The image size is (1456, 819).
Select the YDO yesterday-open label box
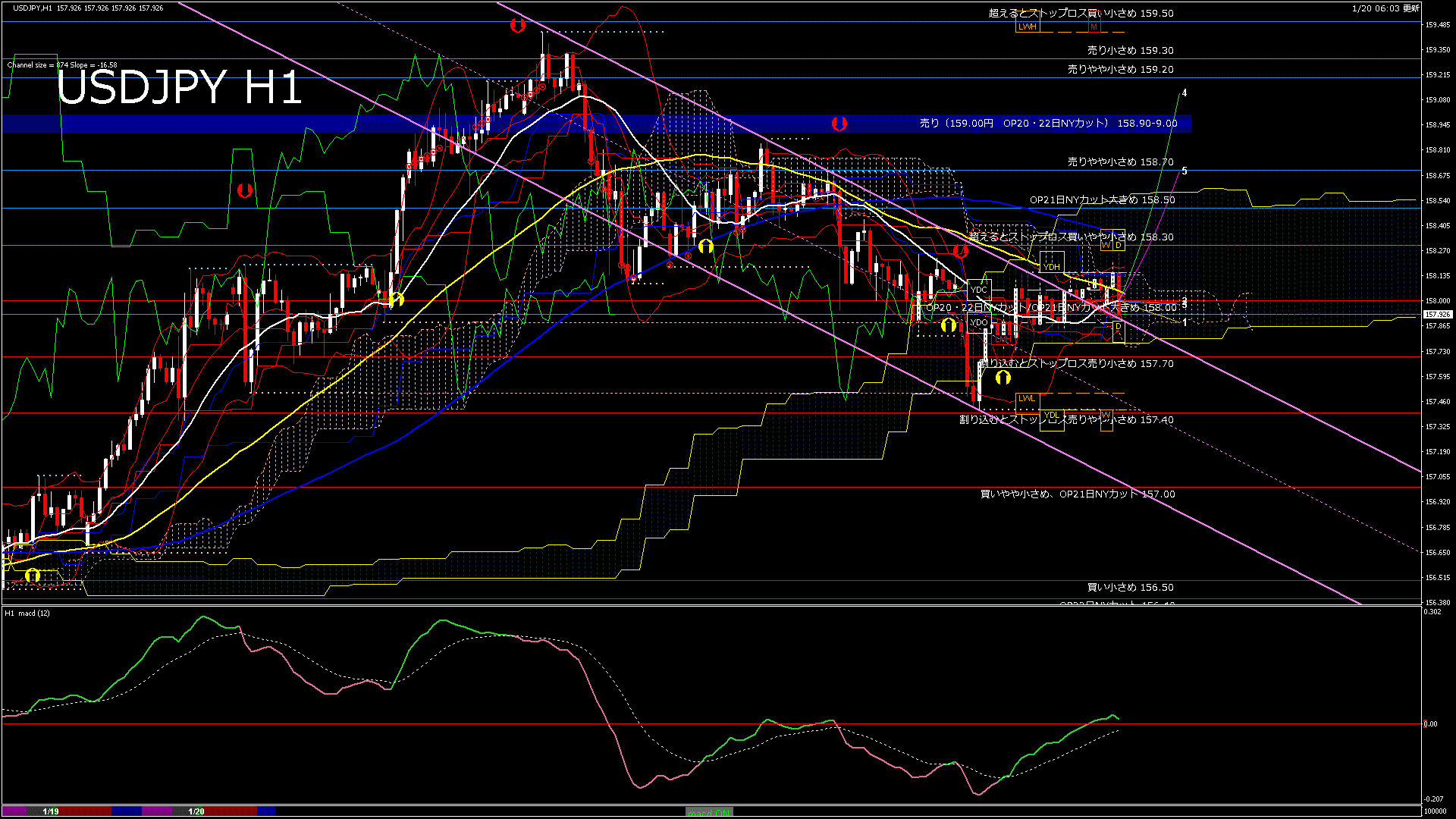(x=979, y=322)
